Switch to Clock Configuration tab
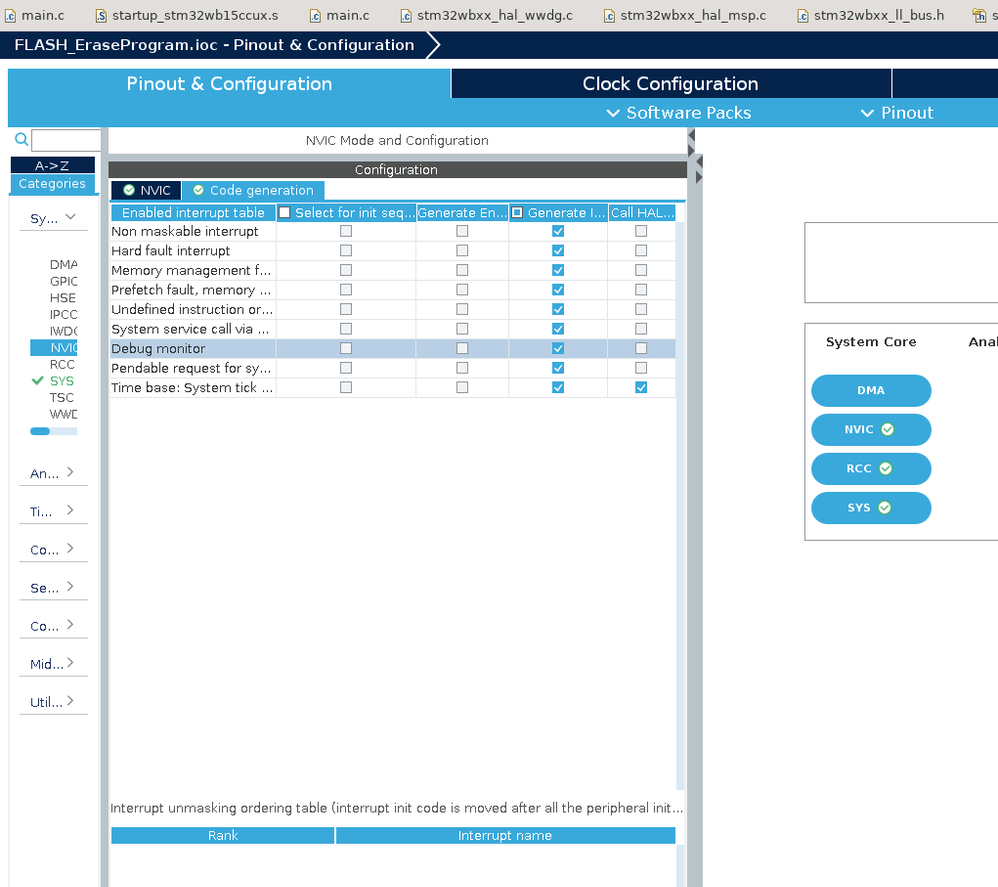Screen dimensions: 998x887 pyautogui.click(x=671, y=83)
